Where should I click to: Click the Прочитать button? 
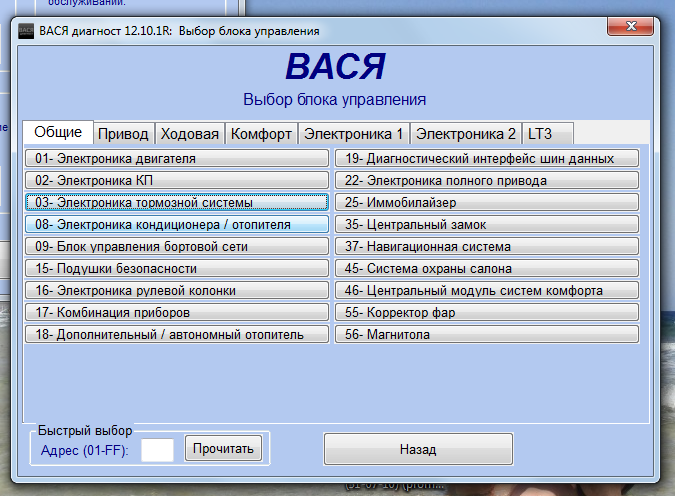223,449
